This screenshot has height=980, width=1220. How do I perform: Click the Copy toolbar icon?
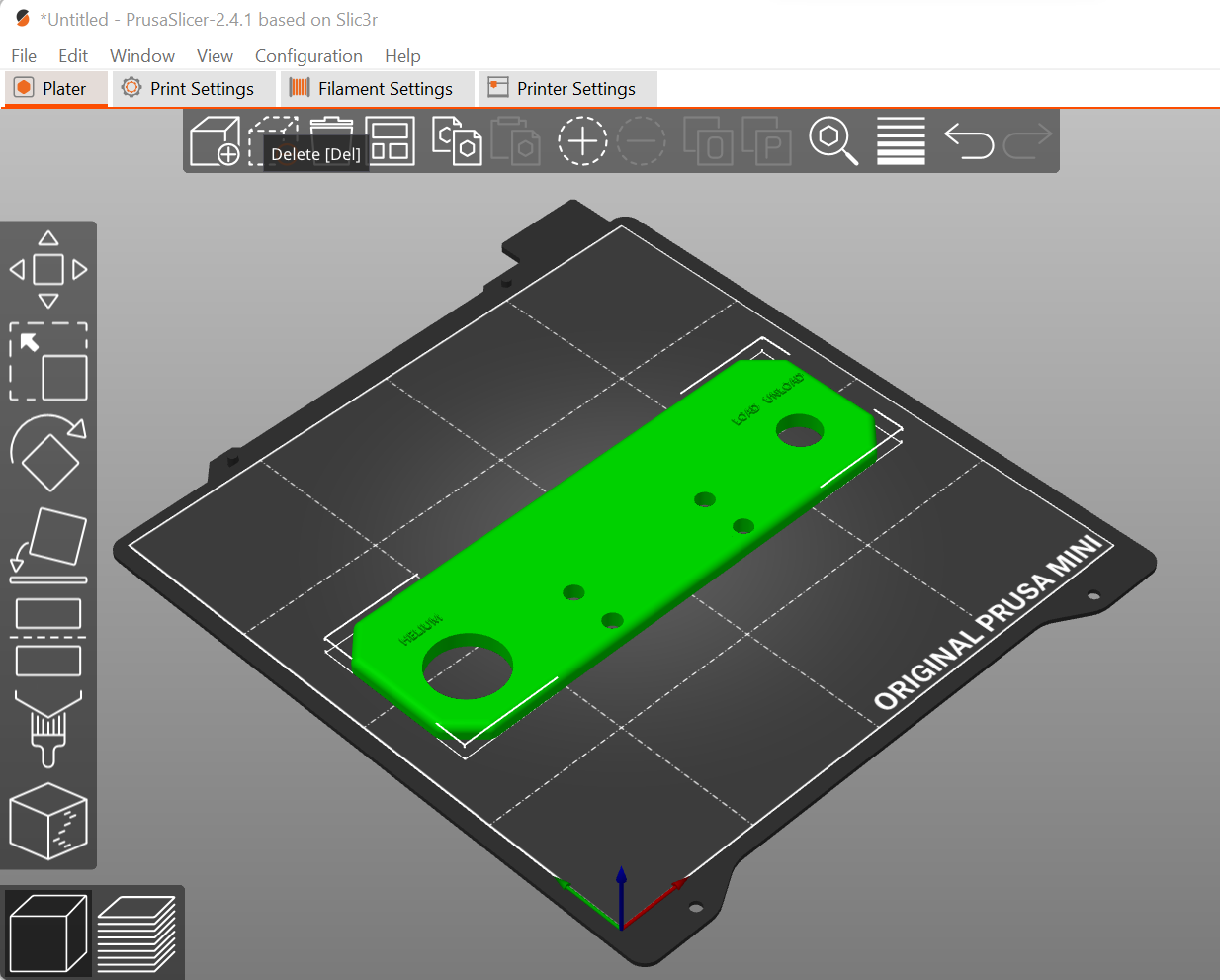(x=457, y=140)
